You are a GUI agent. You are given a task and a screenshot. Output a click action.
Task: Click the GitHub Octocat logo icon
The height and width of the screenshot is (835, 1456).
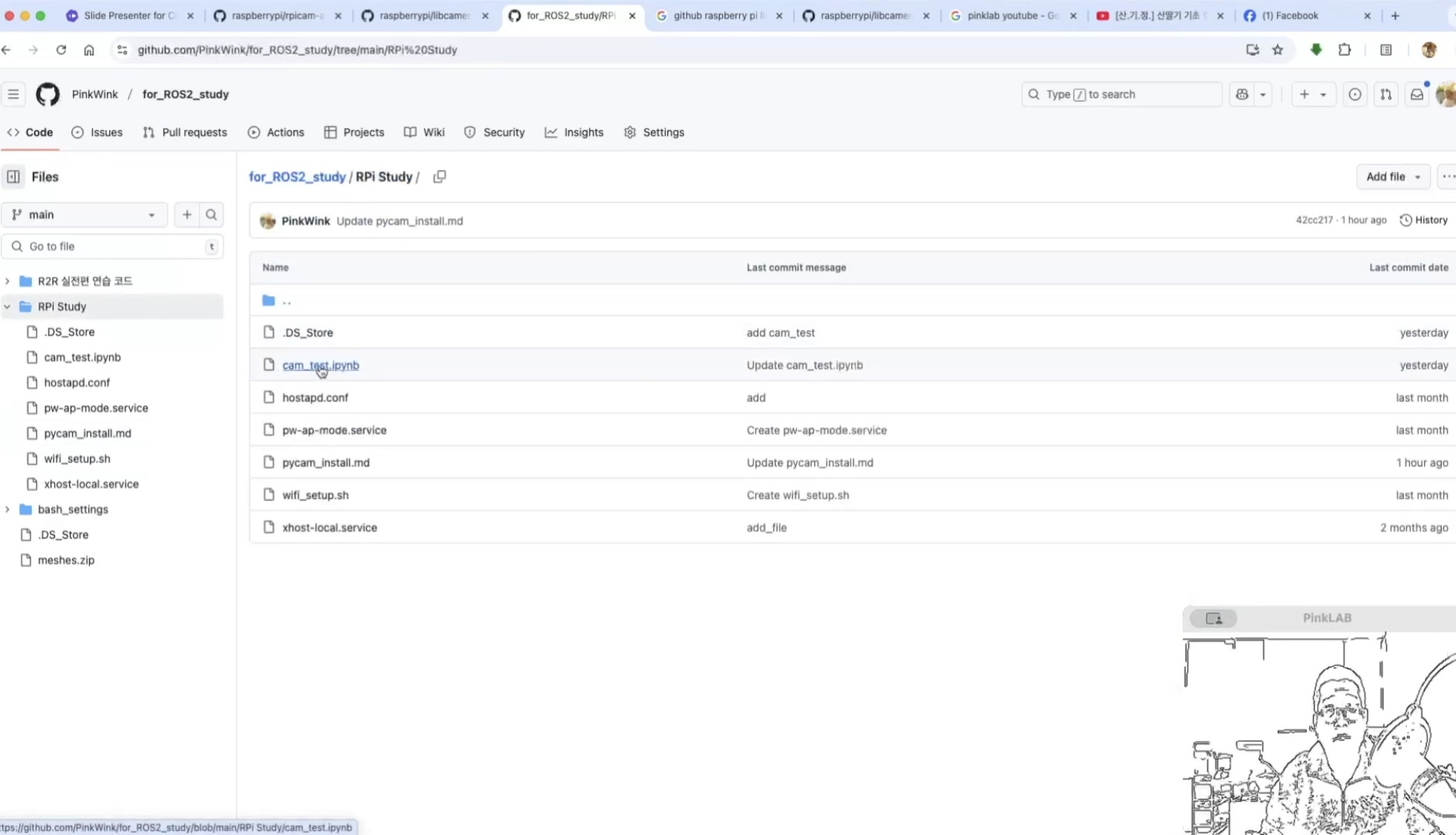tap(47, 94)
